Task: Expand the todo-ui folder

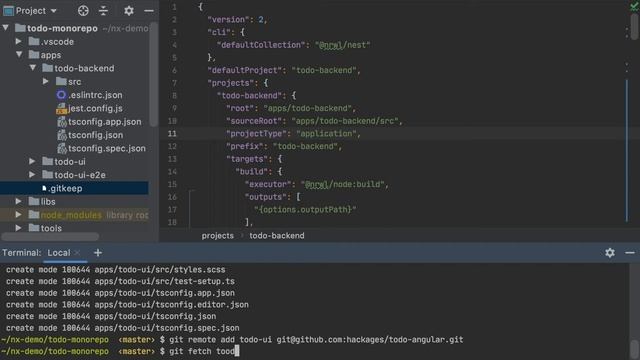Action: point(32,162)
